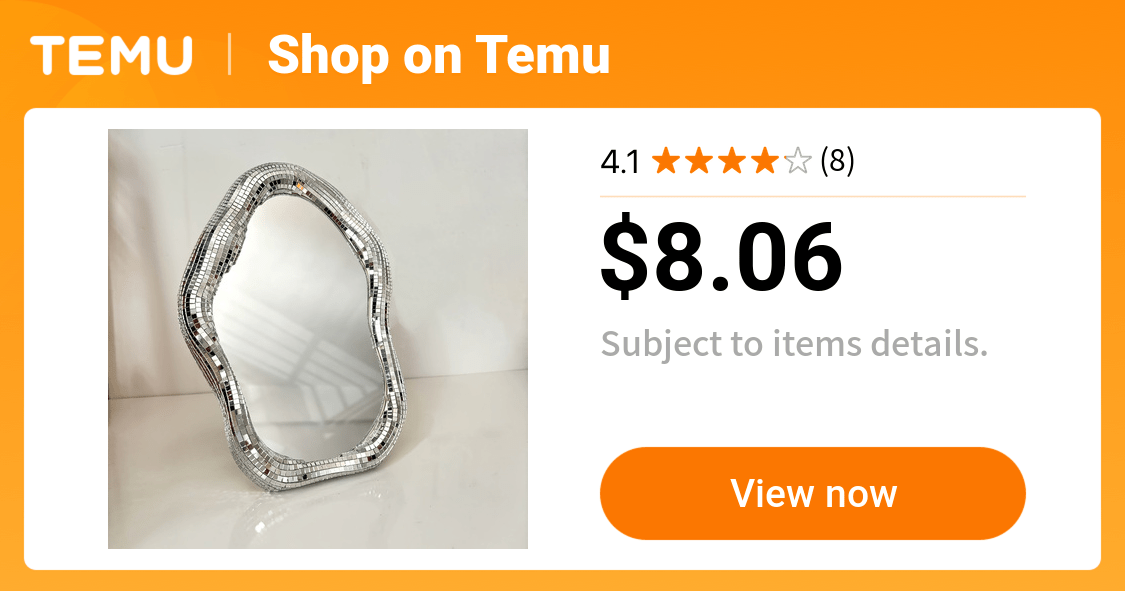Click the orange banner header background

tap(861, 54)
